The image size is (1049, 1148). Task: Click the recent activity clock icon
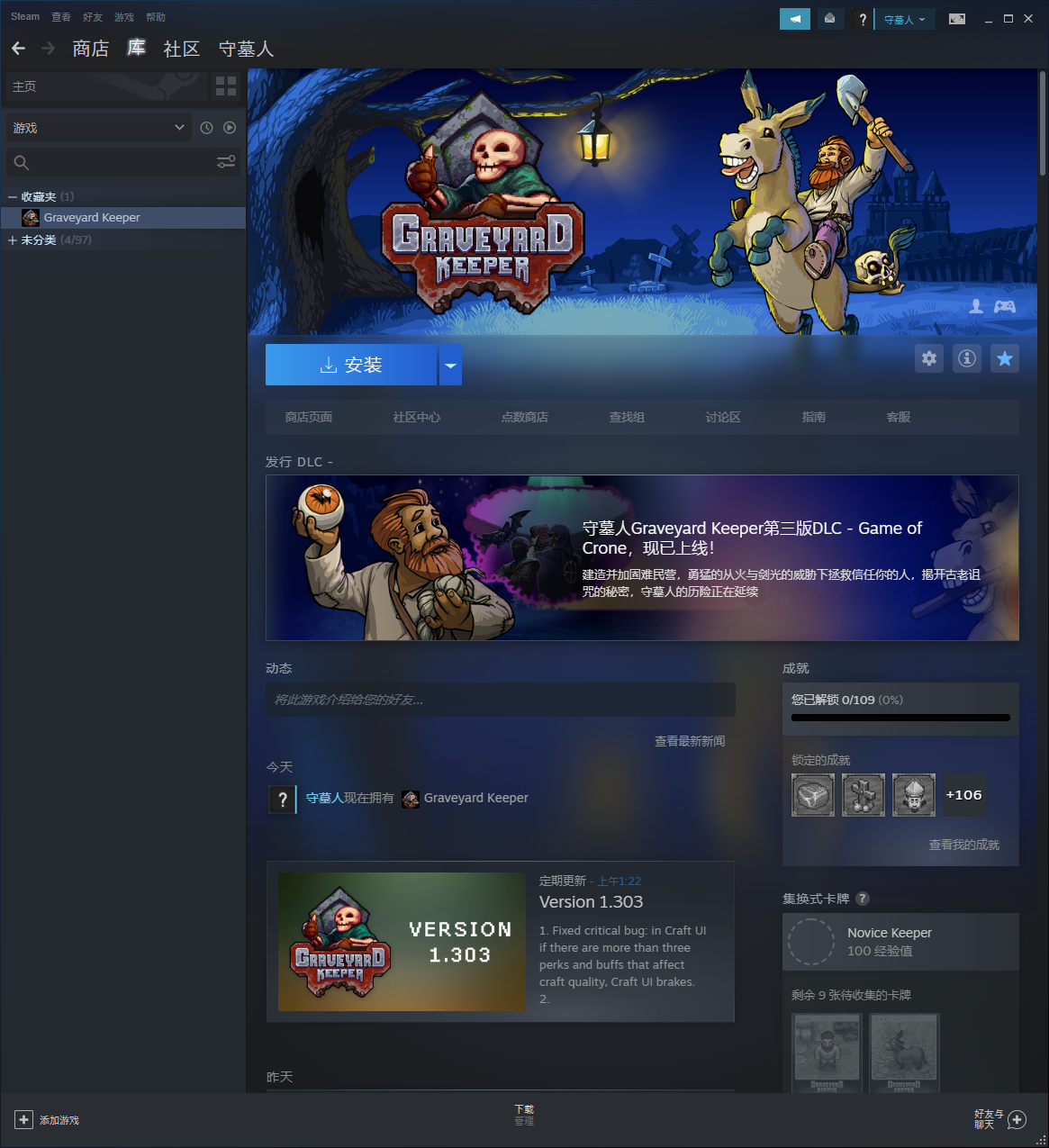[x=206, y=128]
